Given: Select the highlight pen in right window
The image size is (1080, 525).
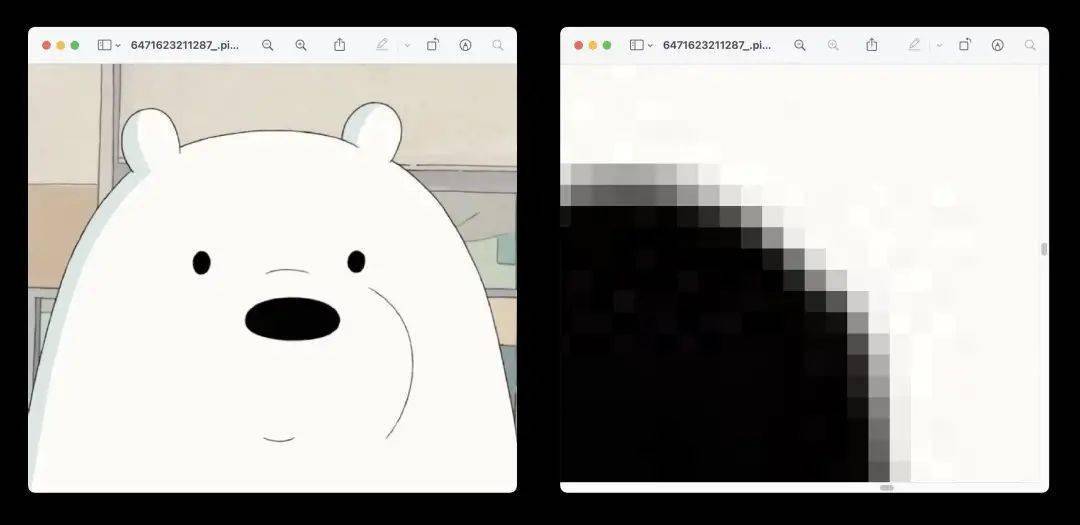Looking at the screenshot, I should click(x=915, y=45).
